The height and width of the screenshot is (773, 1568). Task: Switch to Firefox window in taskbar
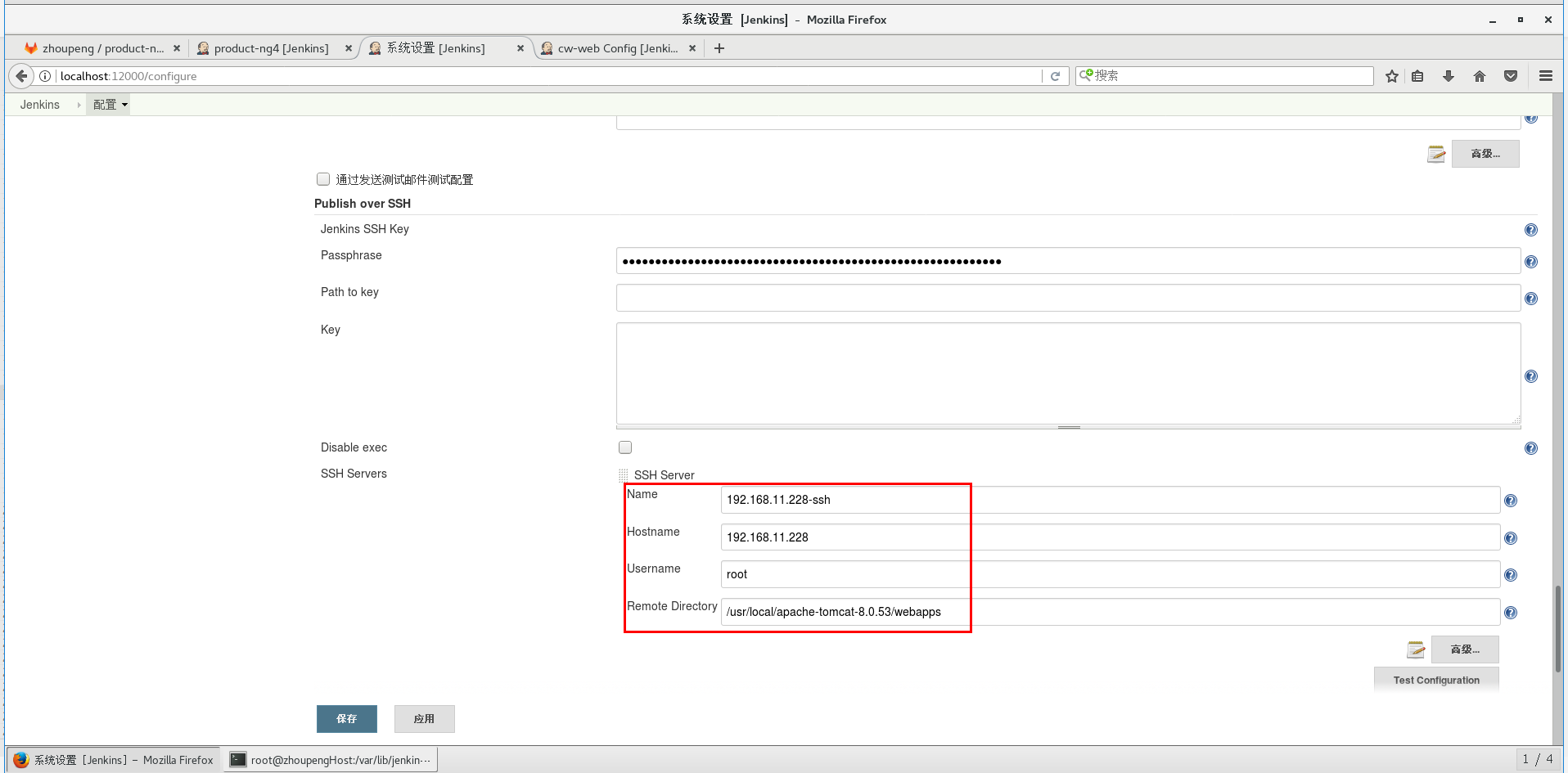coord(114,760)
